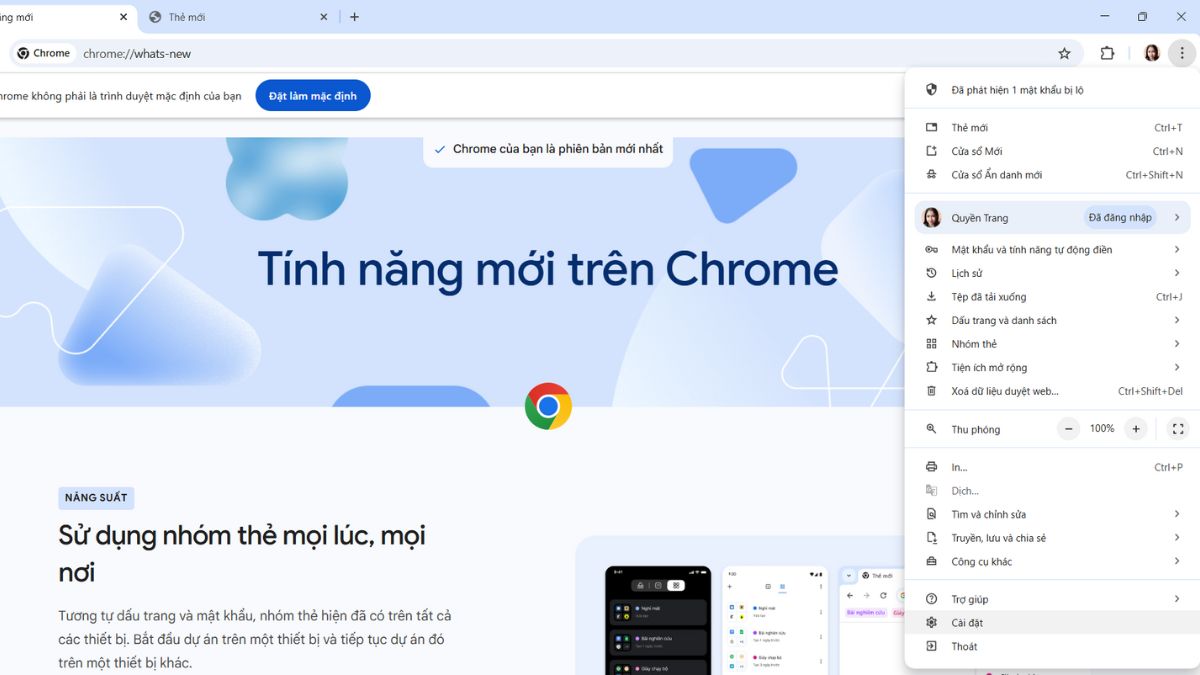Image resolution: width=1200 pixels, height=675 pixels.
Task: Open 'Cài đặt' settings entry
Action: coord(1053,623)
